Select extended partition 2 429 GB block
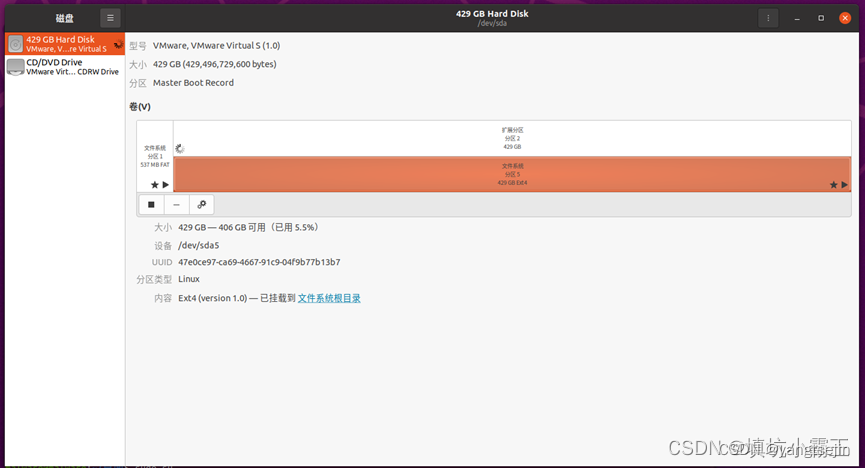This screenshot has width=865, height=468. point(512,139)
